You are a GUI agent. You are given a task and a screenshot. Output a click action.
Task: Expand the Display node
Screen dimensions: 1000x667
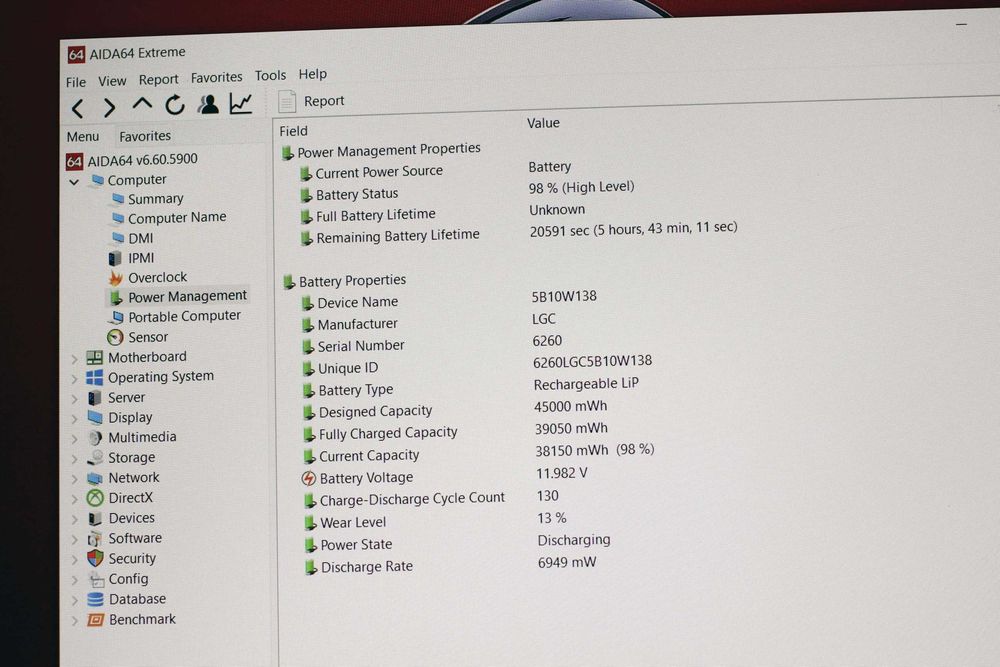pyautogui.click(x=75, y=419)
